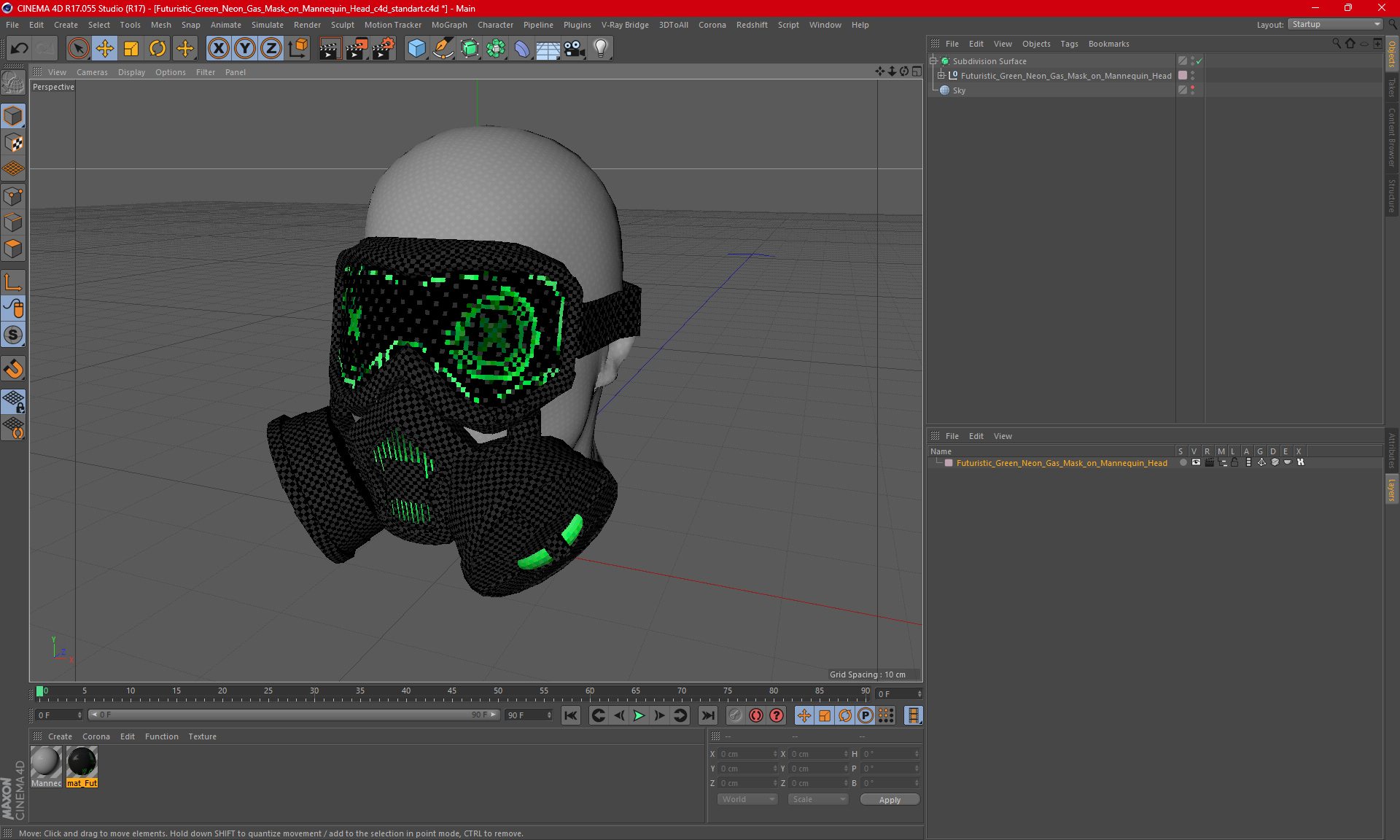
Task: Click the Render Settings icon
Action: 381,47
